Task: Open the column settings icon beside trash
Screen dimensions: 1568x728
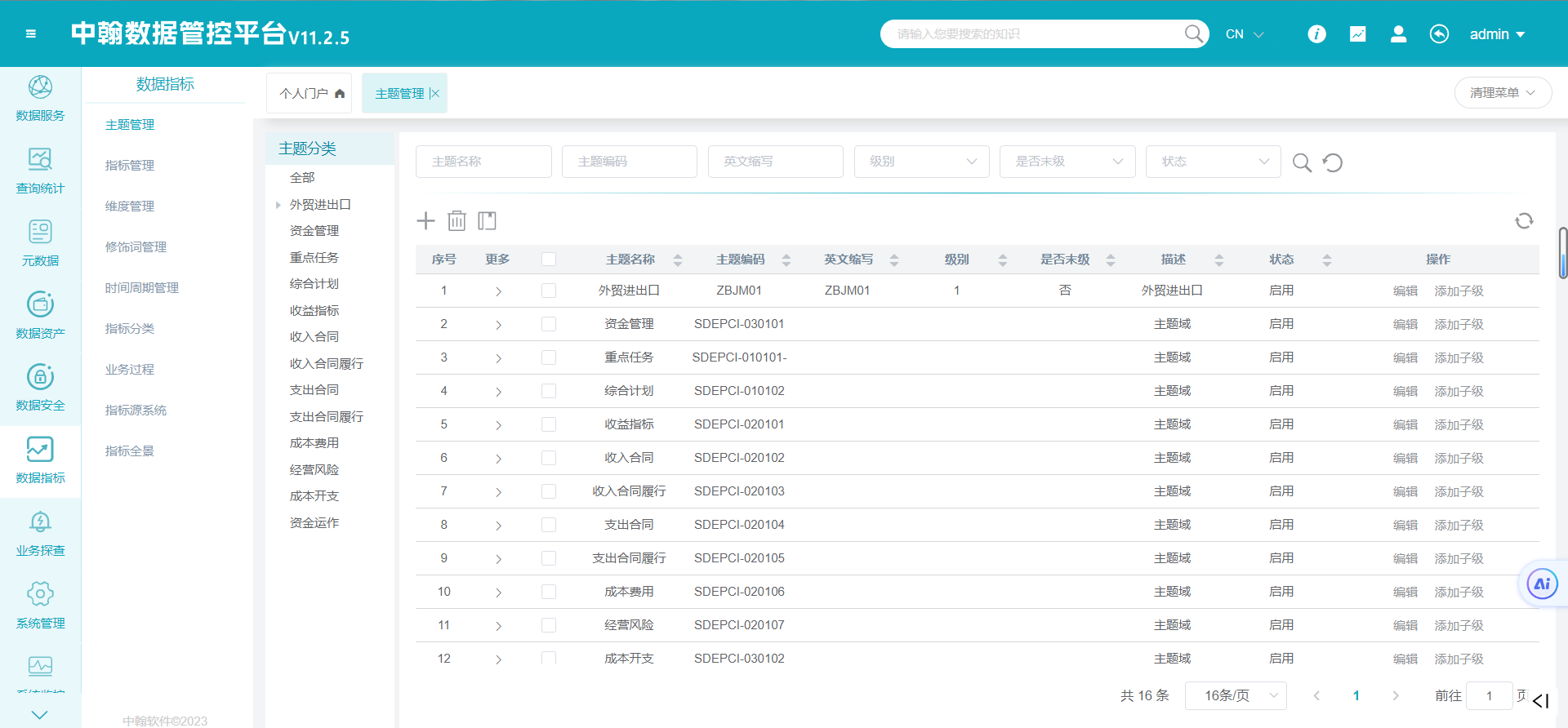Action: point(488,220)
